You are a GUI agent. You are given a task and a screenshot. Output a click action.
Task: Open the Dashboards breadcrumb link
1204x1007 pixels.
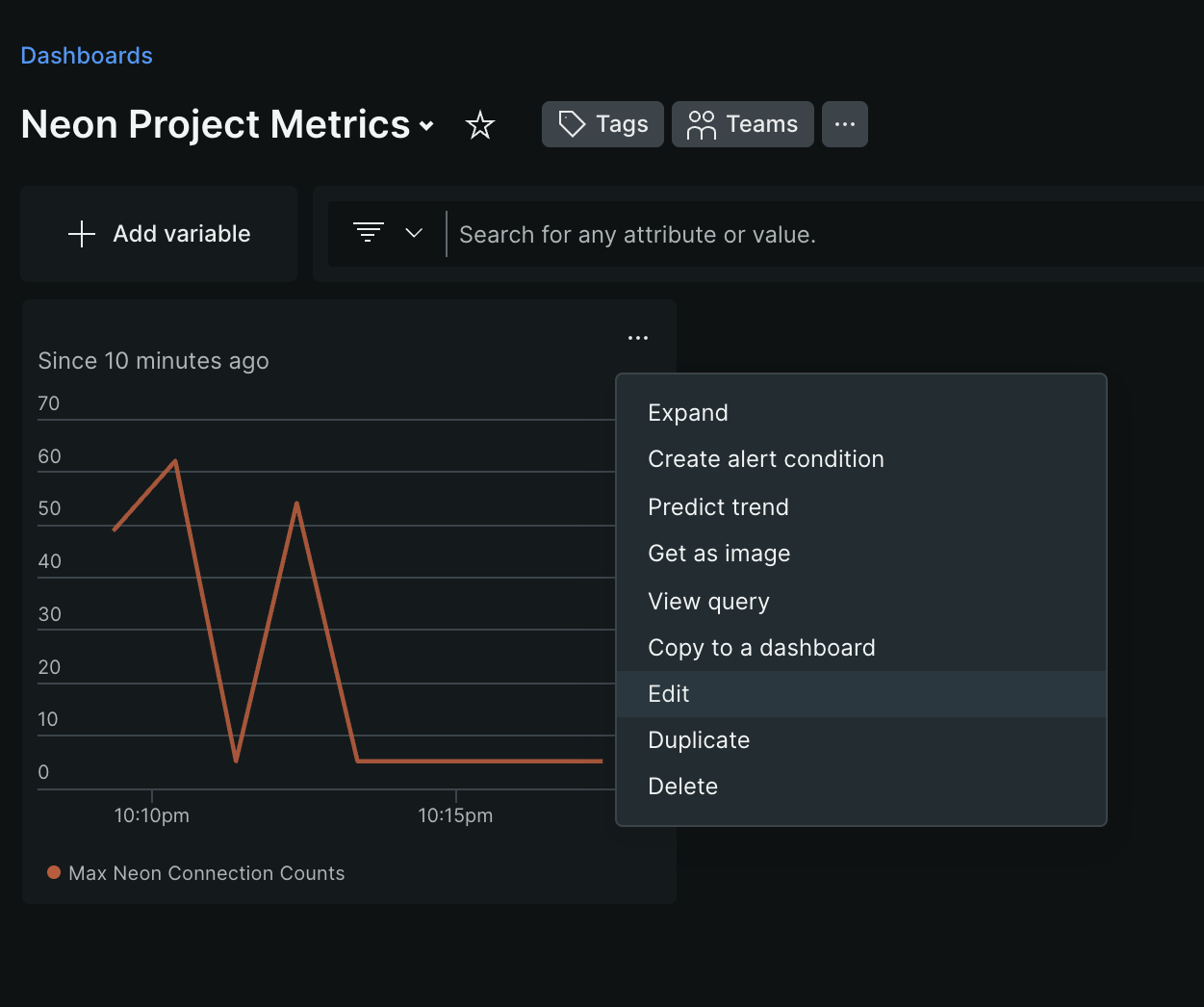(86, 55)
